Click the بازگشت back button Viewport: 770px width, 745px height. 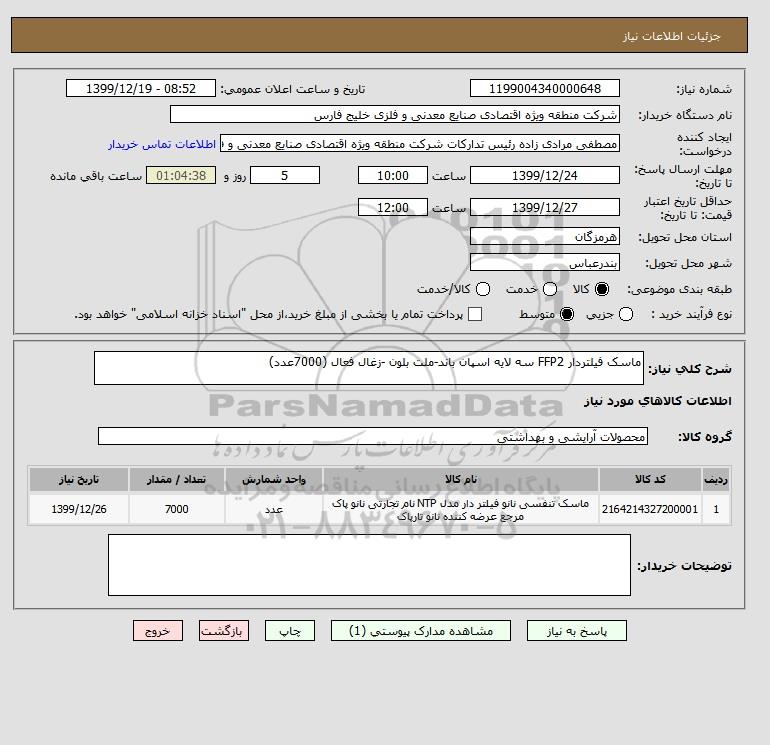tap(224, 631)
